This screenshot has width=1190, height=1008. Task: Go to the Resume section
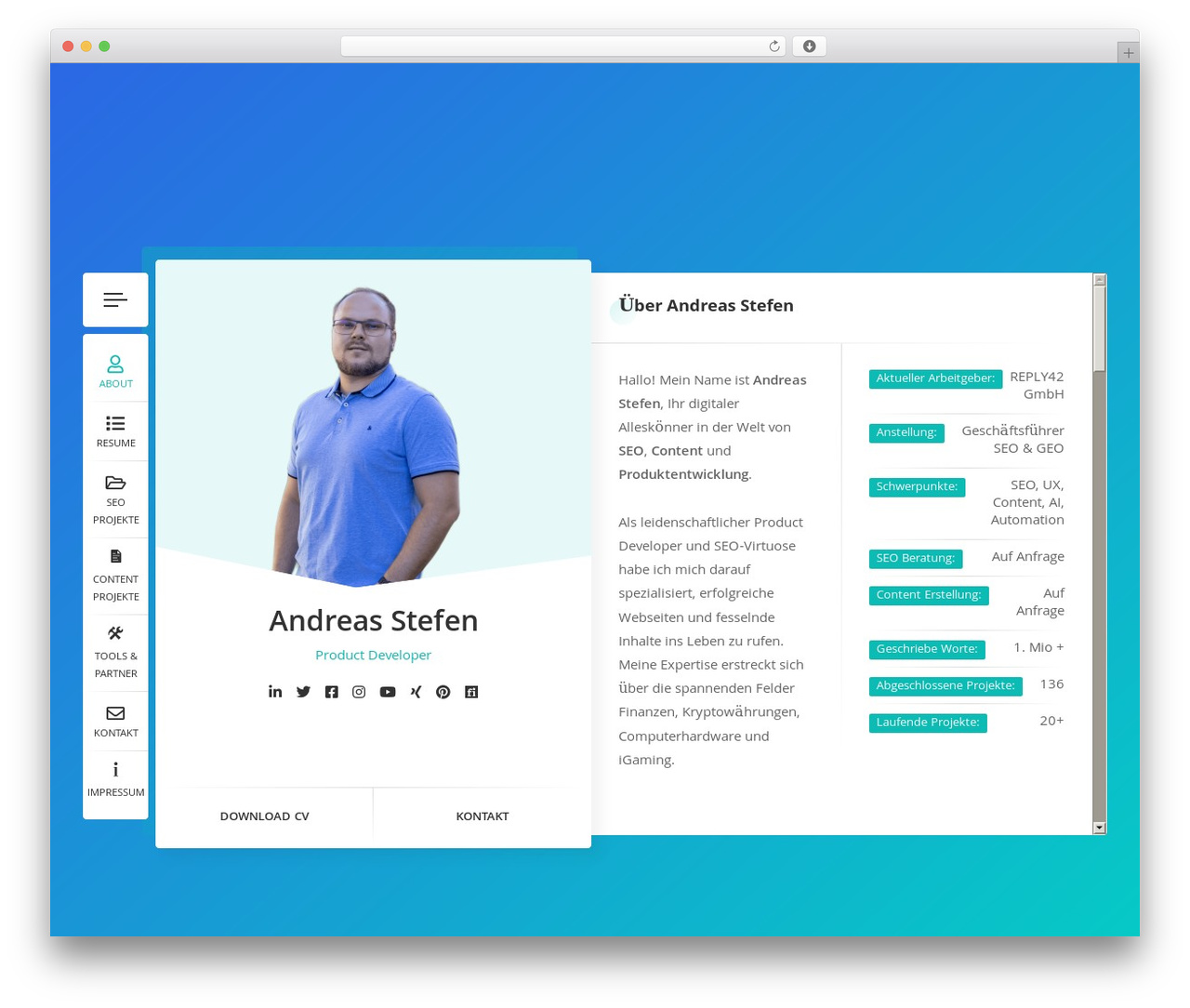(115, 431)
